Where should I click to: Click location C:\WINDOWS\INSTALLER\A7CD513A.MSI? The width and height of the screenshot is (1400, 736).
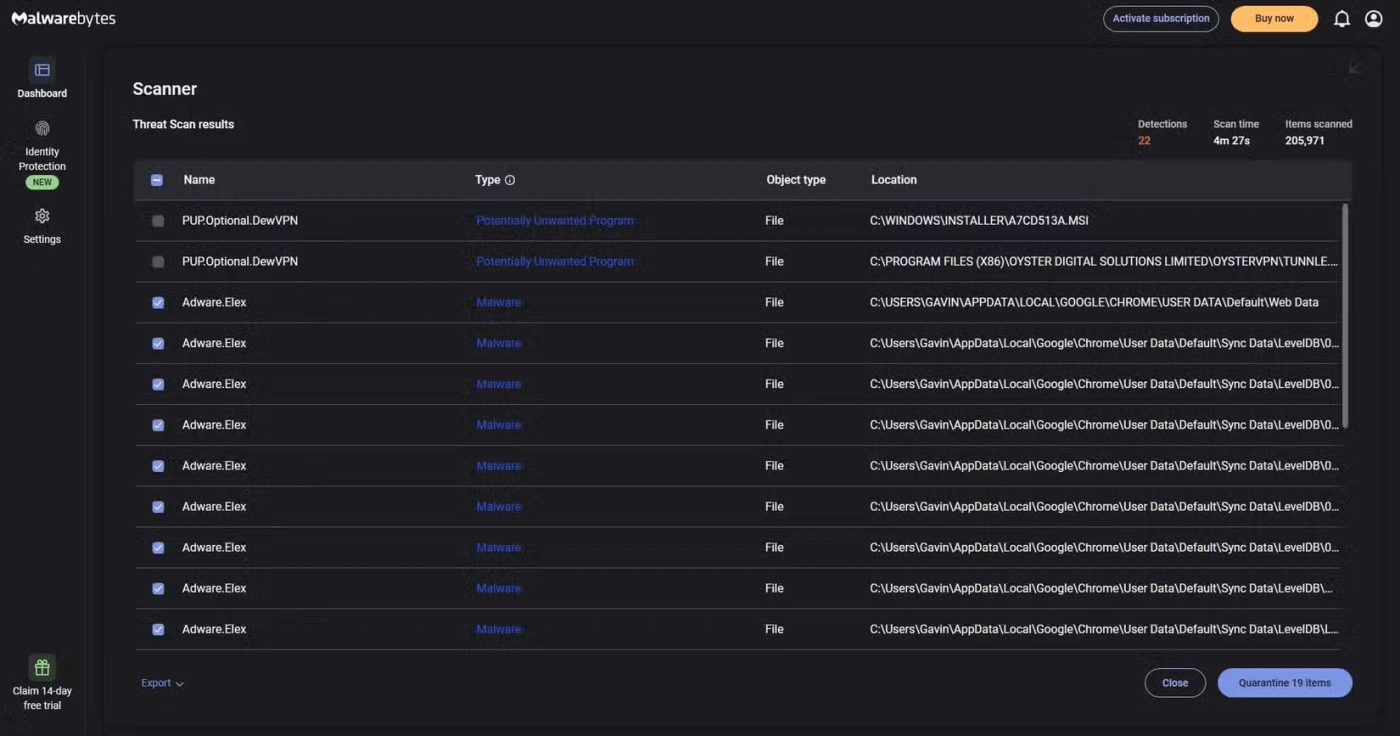click(979, 221)
